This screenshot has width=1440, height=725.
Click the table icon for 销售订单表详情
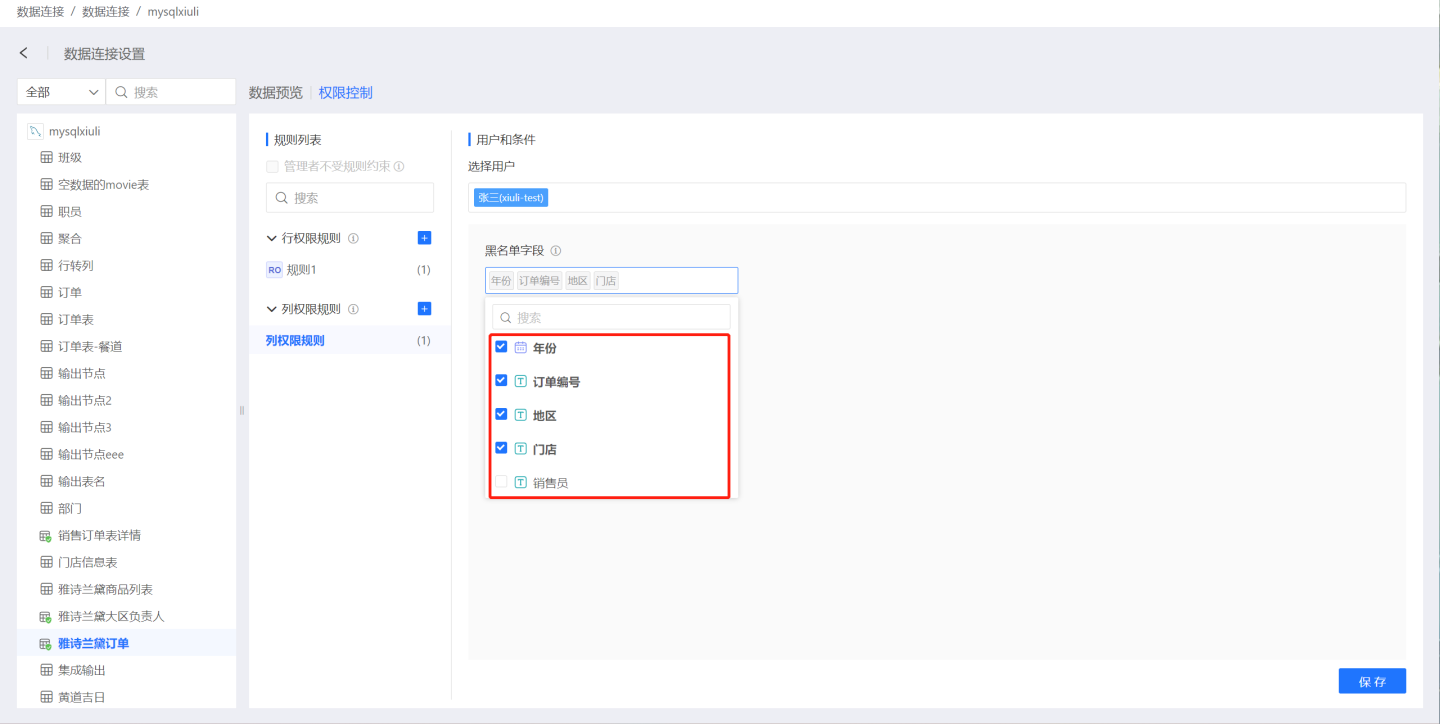point(46,536)
